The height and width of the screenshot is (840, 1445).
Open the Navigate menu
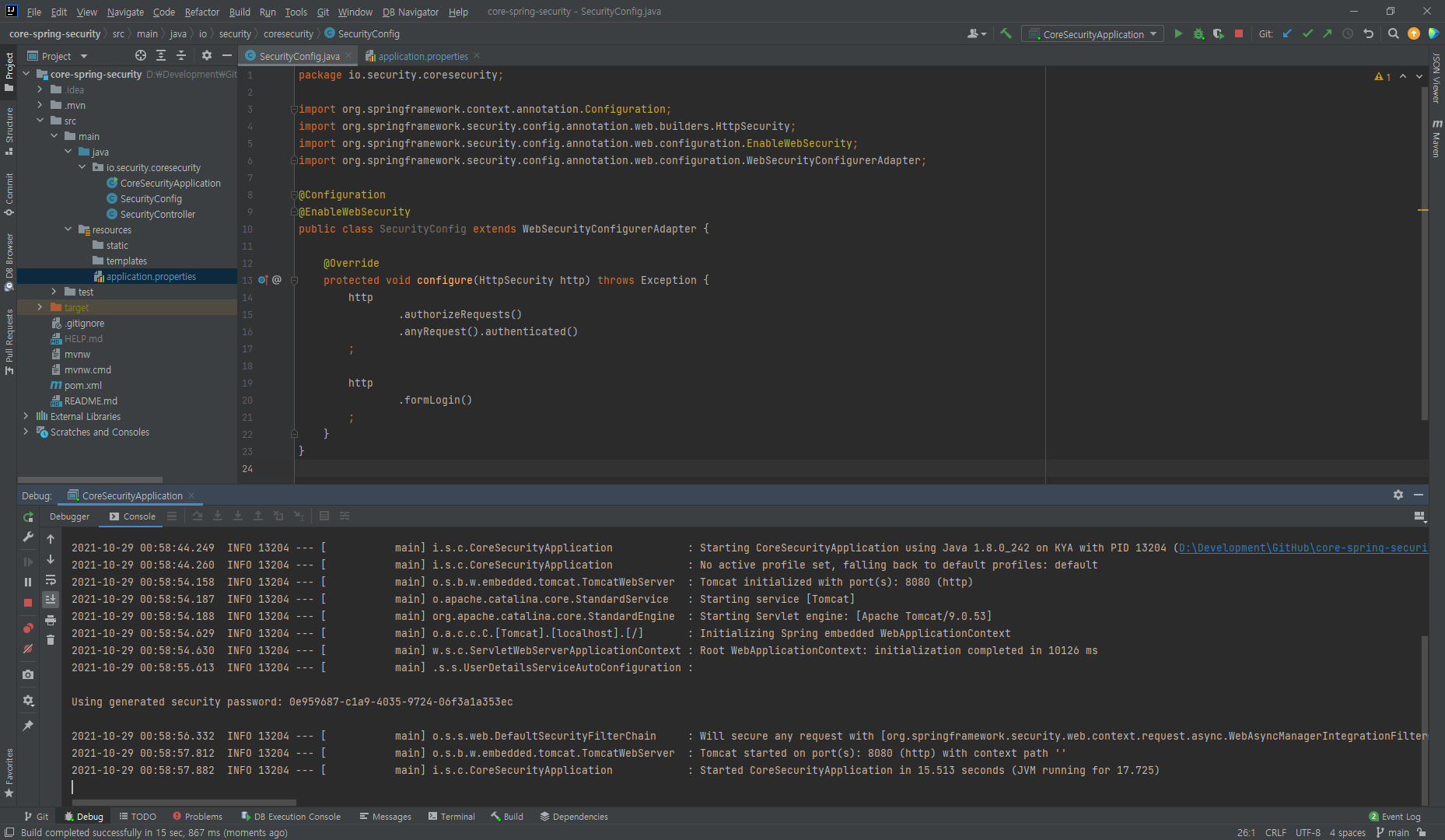click(x=125, y=12)
